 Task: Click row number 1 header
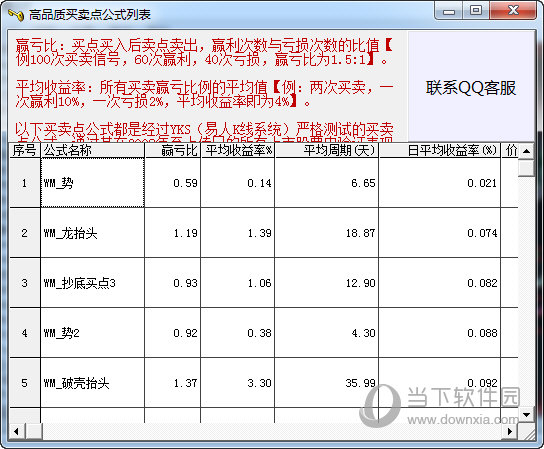pyautogui.click(x=25, y=183)
